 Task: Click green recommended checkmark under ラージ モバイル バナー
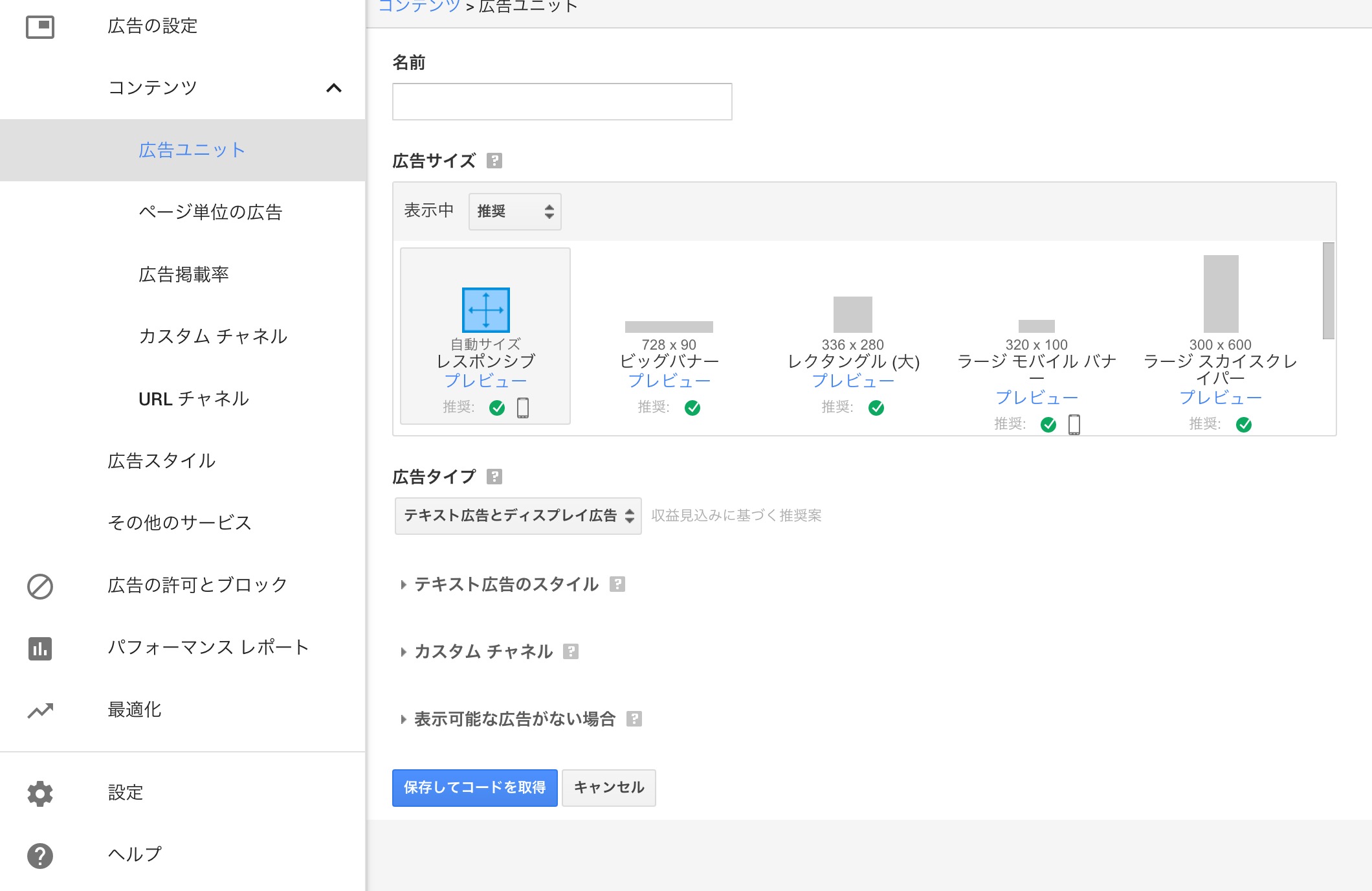point(1048,424)
